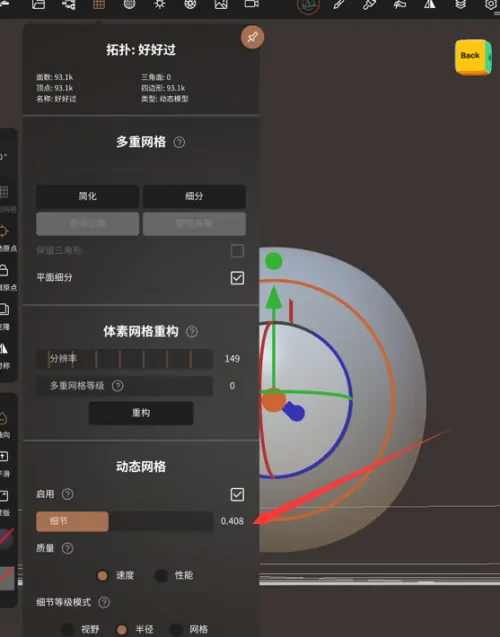This screenshot has width=500, height=637.
Task: Click the 动态网格 section heading
Action: pyautogui.click(x=141, y=467)
